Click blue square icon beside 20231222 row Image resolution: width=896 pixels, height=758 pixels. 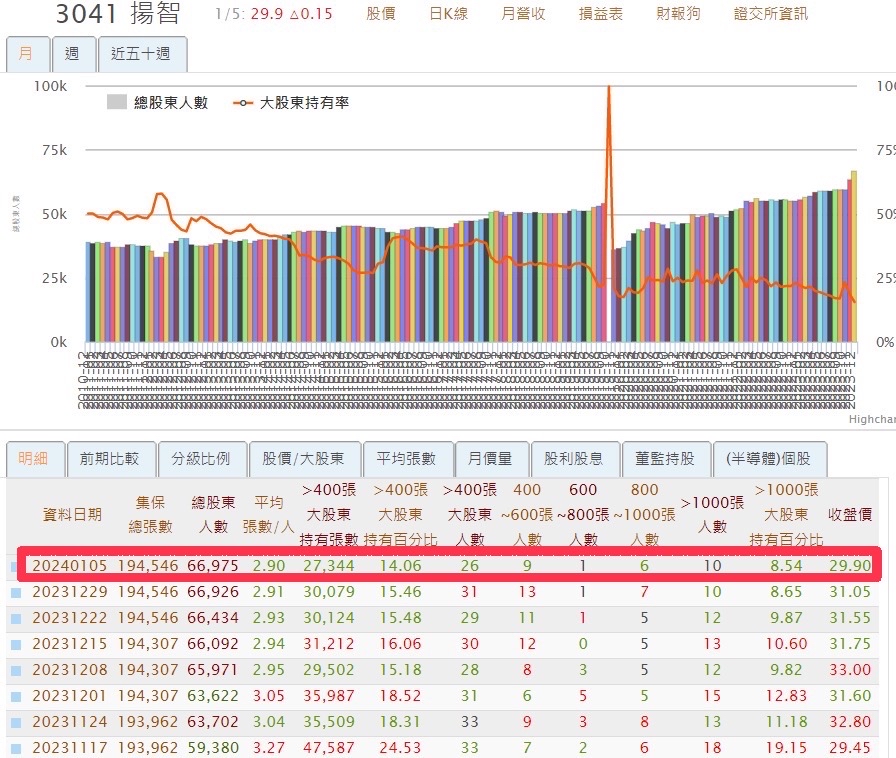15,619
